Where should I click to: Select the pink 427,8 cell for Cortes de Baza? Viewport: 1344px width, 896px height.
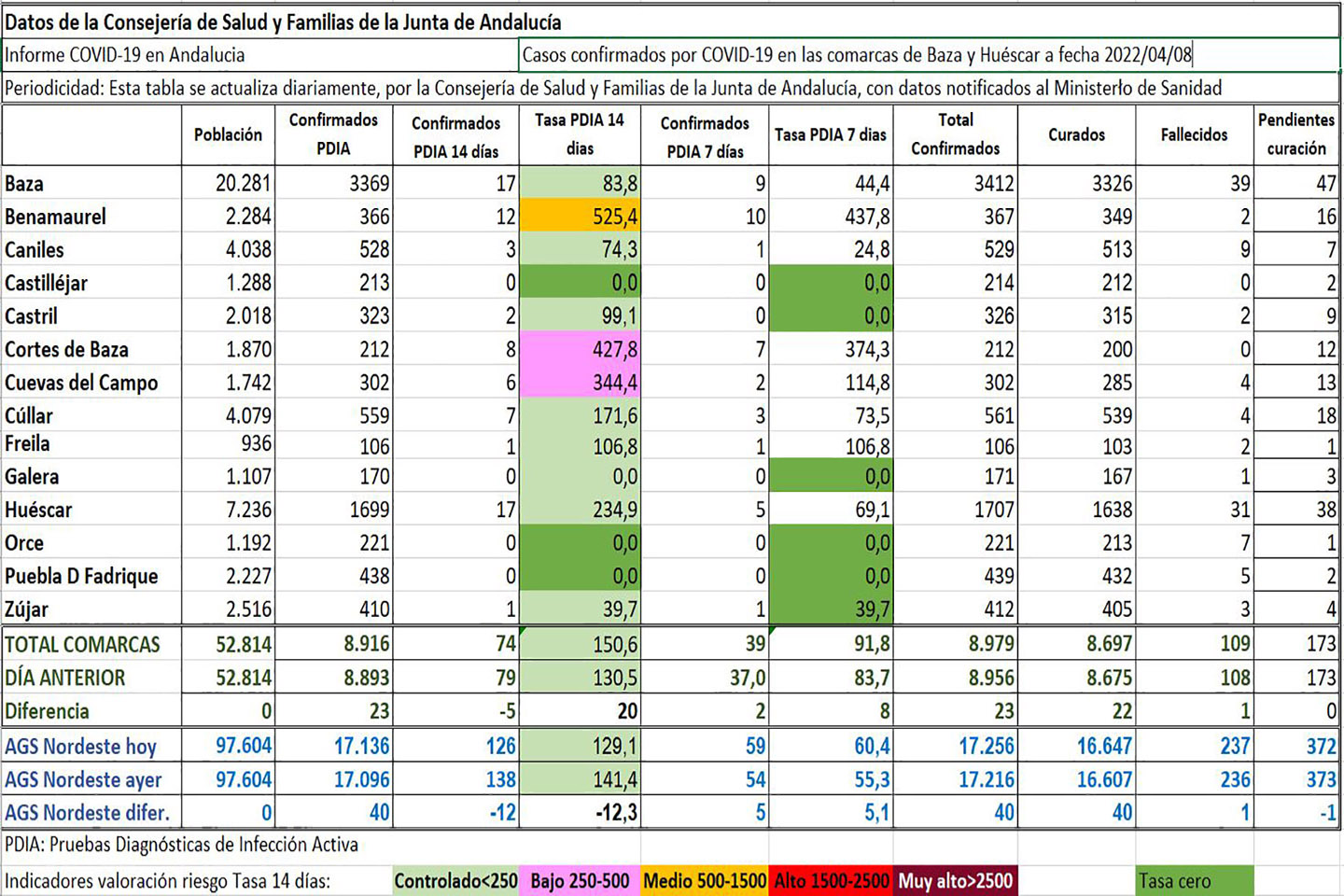pos(580,349)
